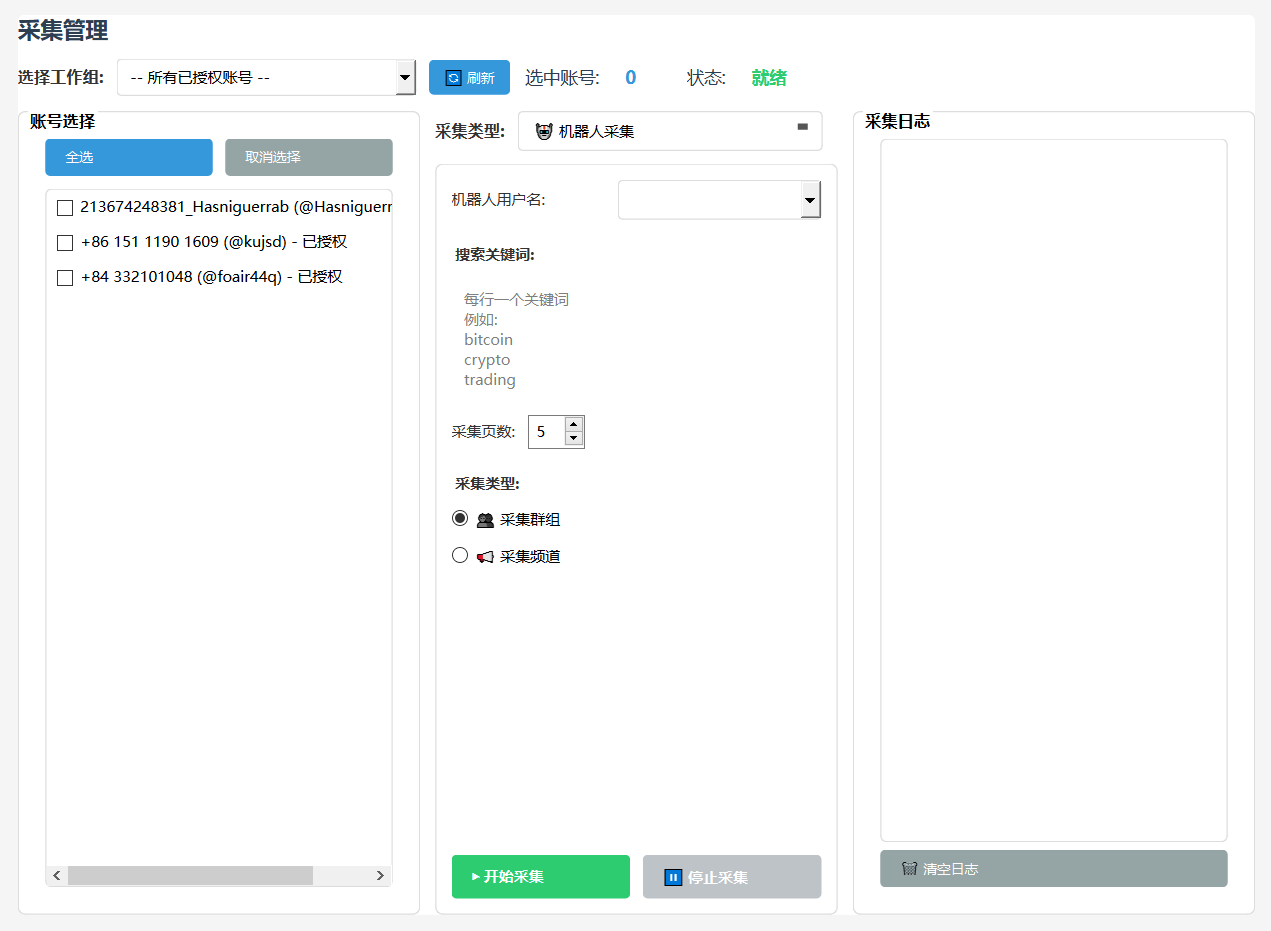The height and width of the screenshot is (931, 1271).
Task: Click the account list horizontal scrollbar thumb
Action: tap(190, 876)
